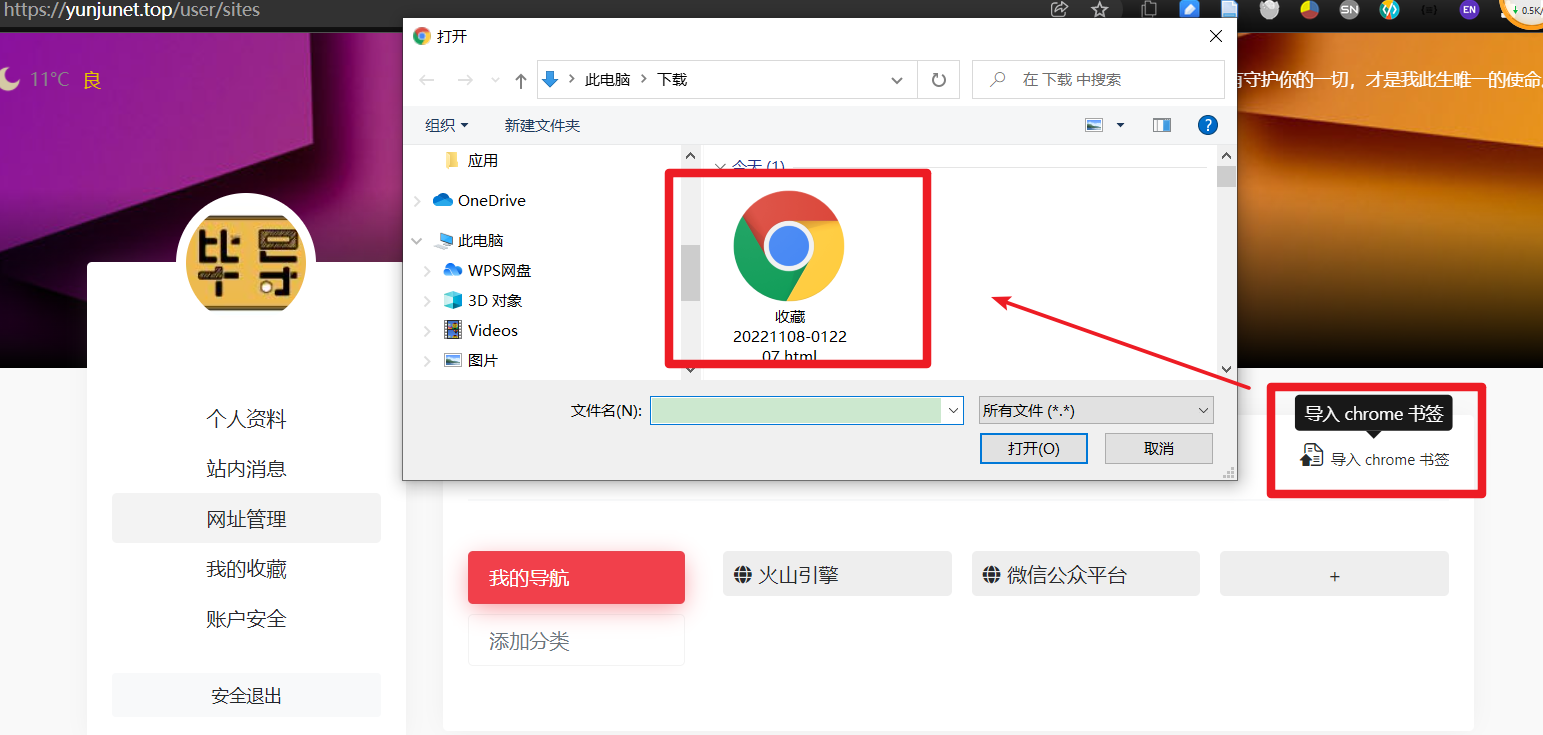
Task: Click the blue pen extension icon
Action: tap(1190, 10)
